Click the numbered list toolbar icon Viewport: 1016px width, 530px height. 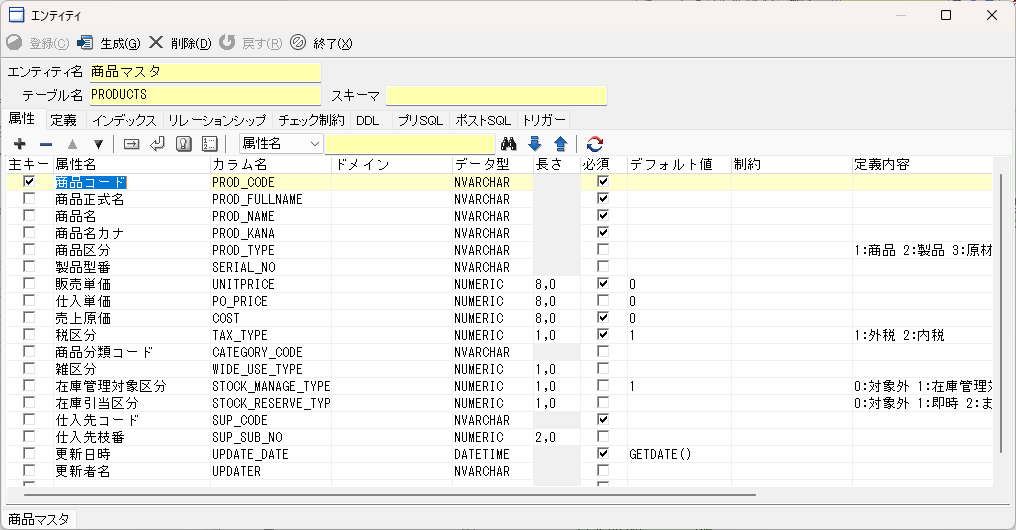pyautogui.click(x=210, y=144)
